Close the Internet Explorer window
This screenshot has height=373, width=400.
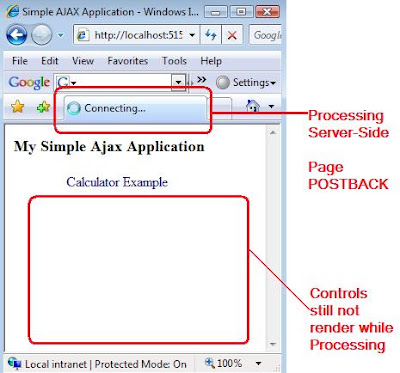267,12
